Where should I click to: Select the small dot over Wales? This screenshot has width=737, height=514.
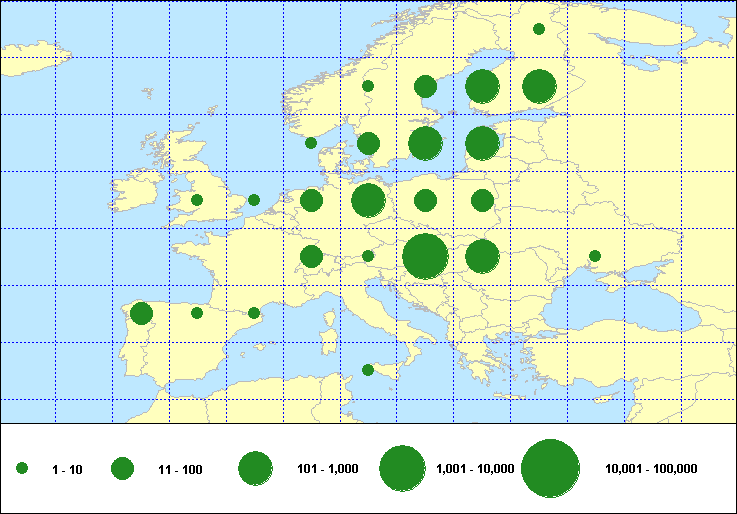point(197,200)
